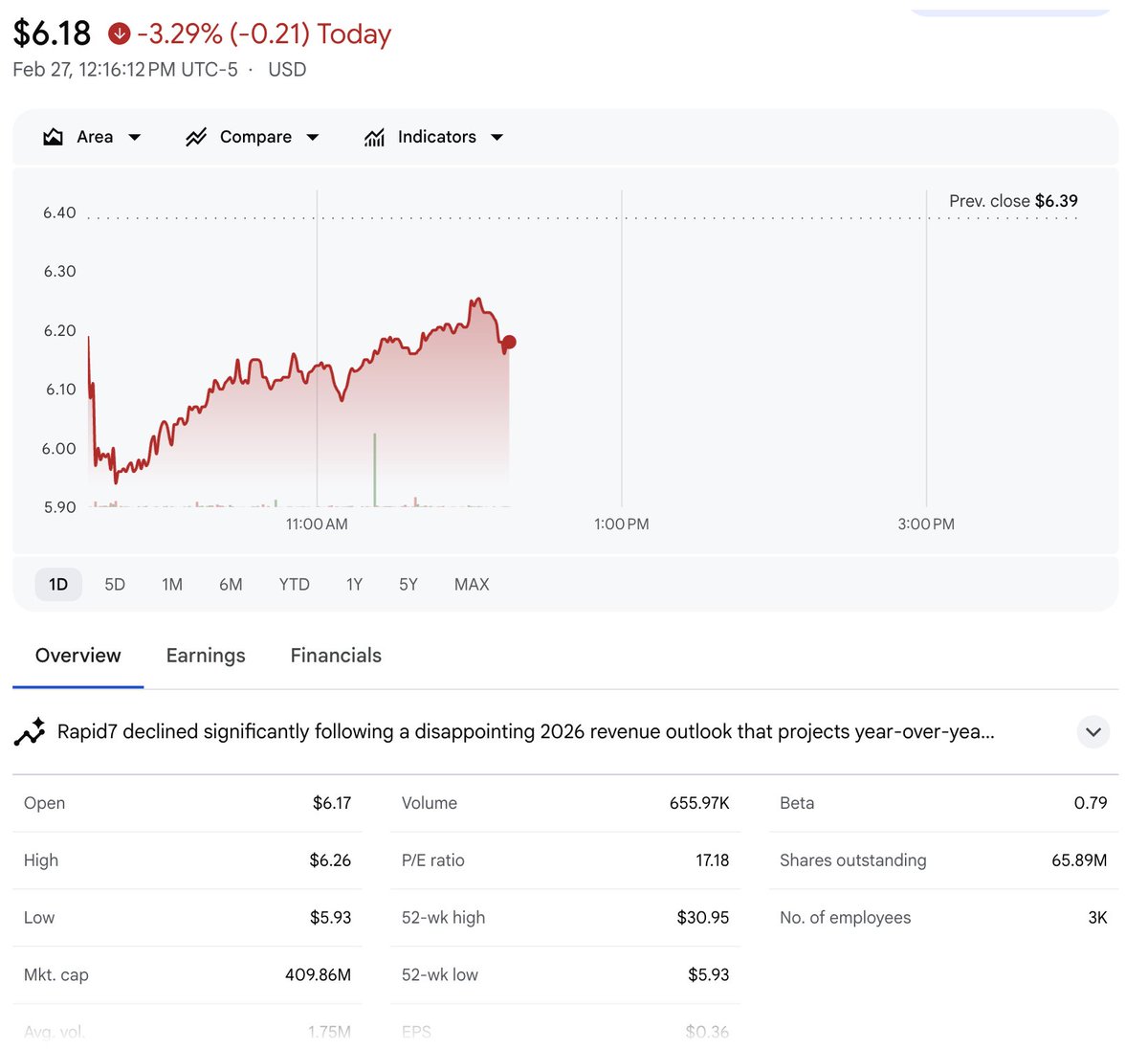Viewport: 1148px width, 1049px height.
Task: Click the 52-wk low value $5.93
Action: pos(708,975)
